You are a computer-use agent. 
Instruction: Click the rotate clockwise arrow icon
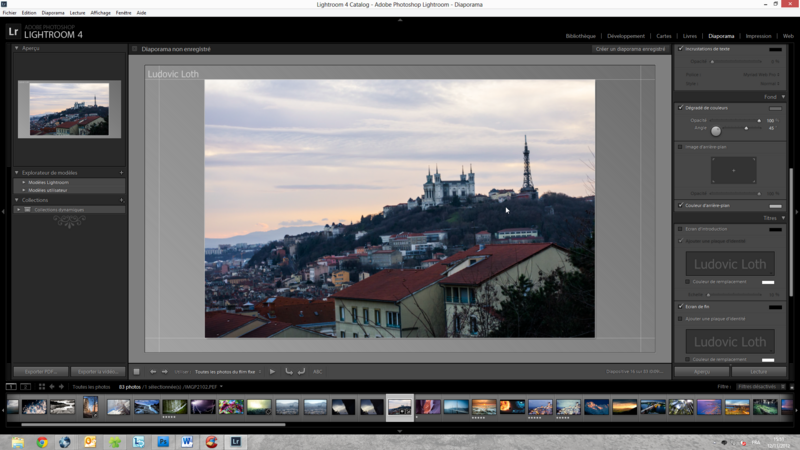click(x=301, y=371)
